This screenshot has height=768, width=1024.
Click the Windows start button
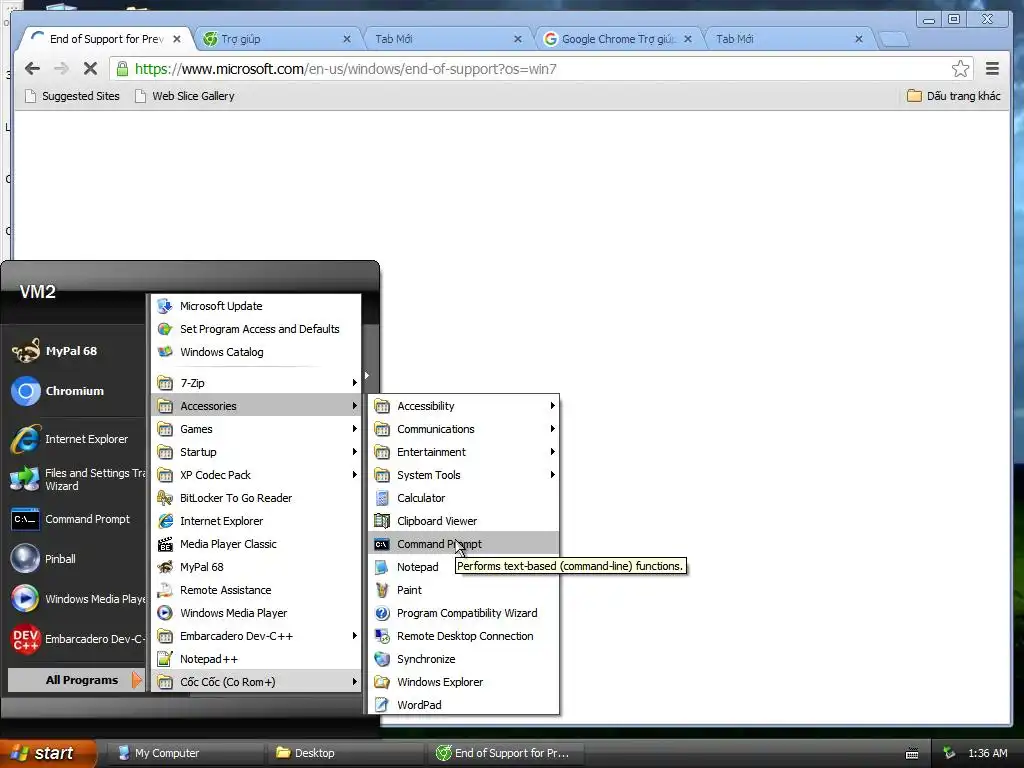48,753
